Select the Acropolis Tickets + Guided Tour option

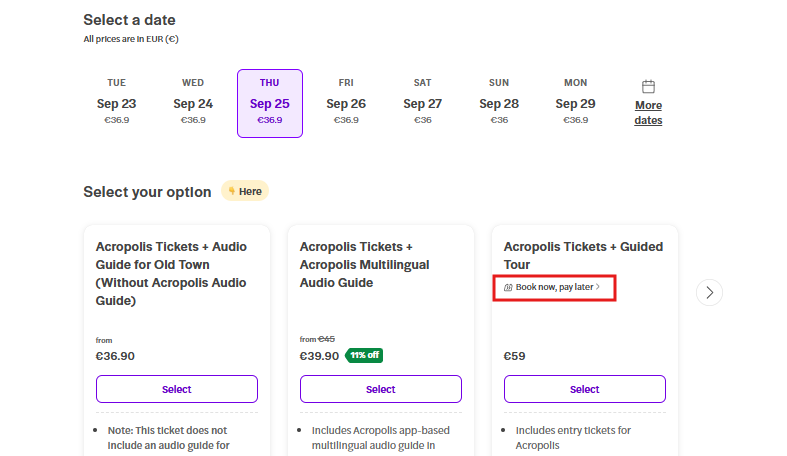point(585,389)
